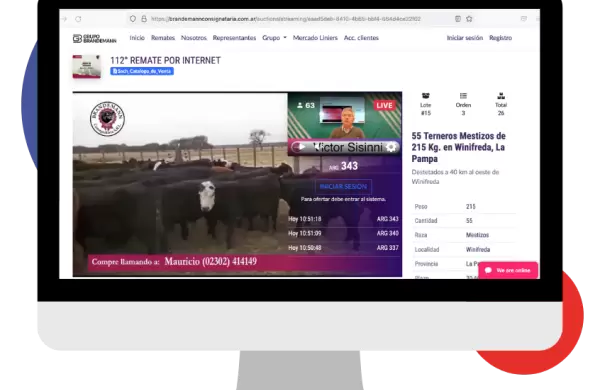Expand the Grupo dropdown menu
This screenshot has width=600, height=390.
coord(274,38)
